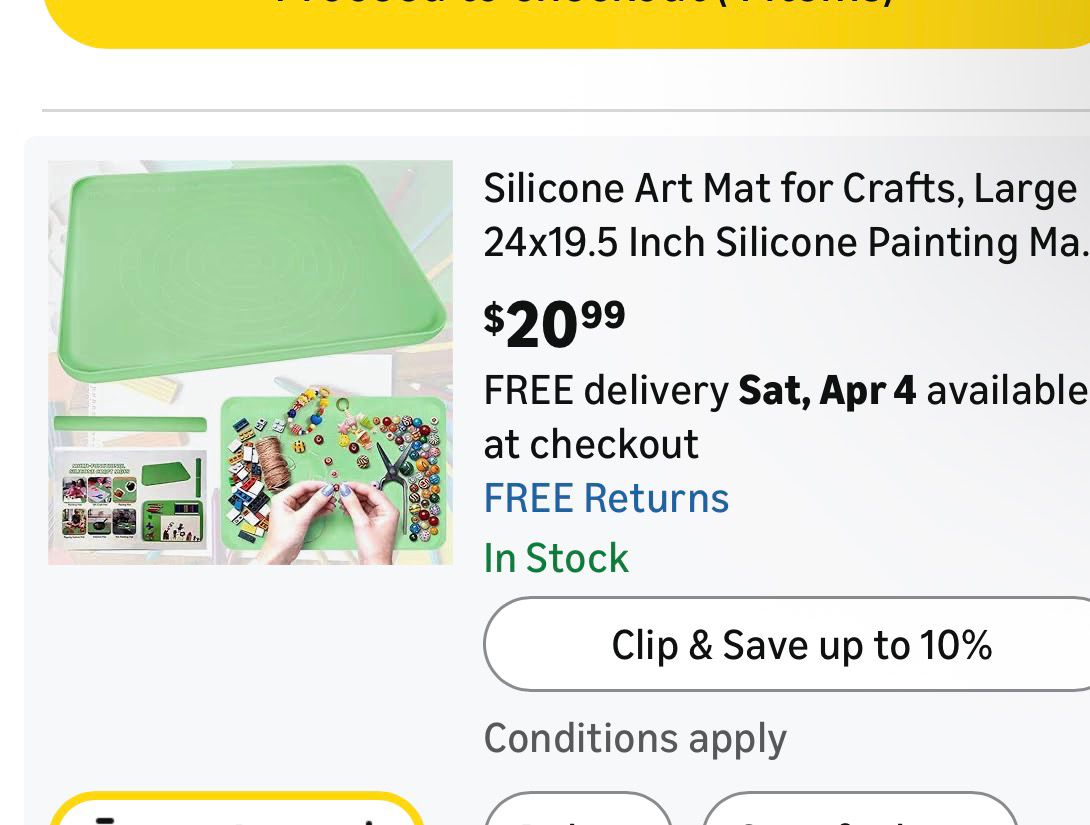
Task: Click the 'at checkout' delivery text line
Action: pos(590,444)
